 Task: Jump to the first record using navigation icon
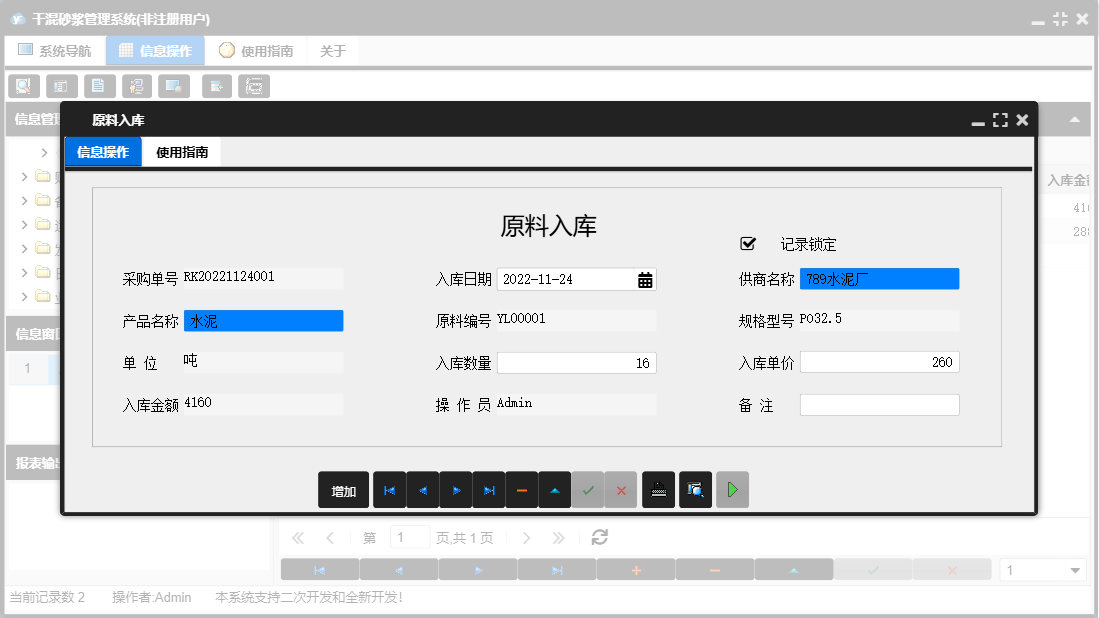click(390, 490)
